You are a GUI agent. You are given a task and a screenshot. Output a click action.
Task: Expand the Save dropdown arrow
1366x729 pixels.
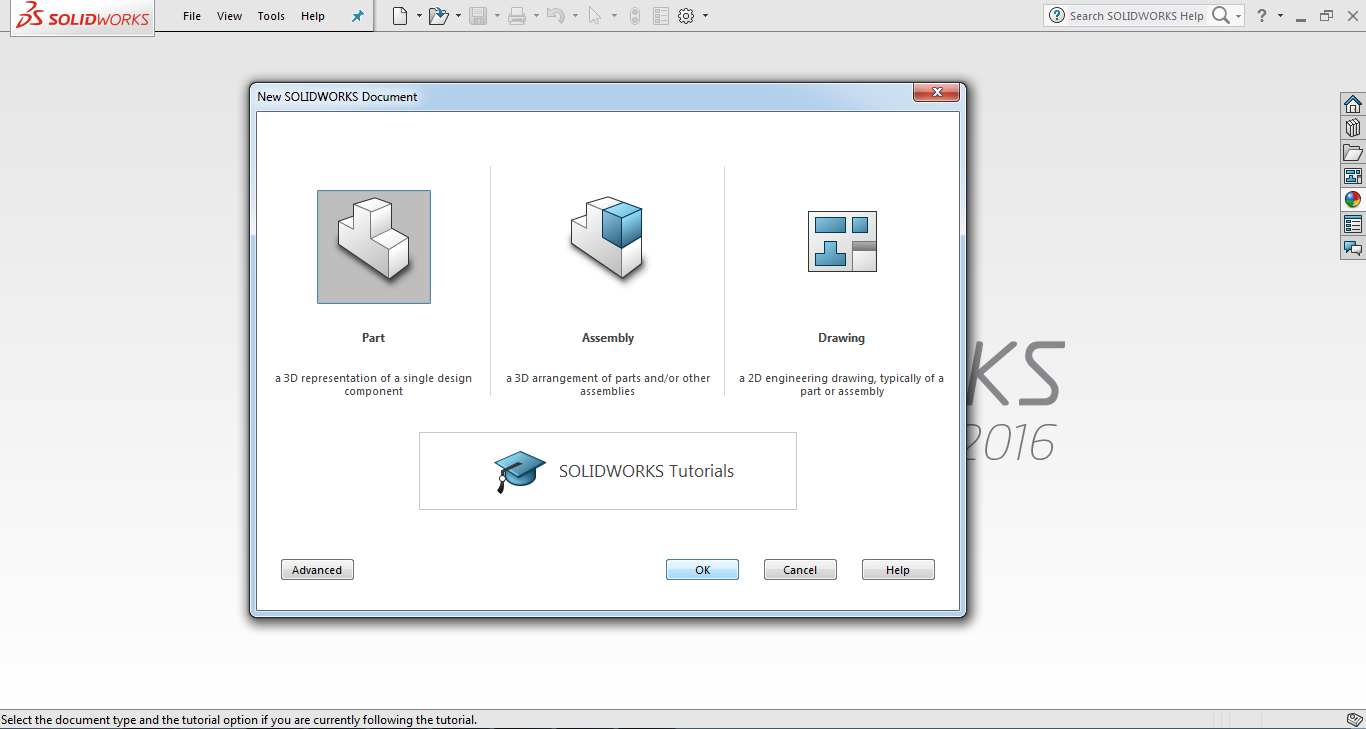[x=497, y=16]
